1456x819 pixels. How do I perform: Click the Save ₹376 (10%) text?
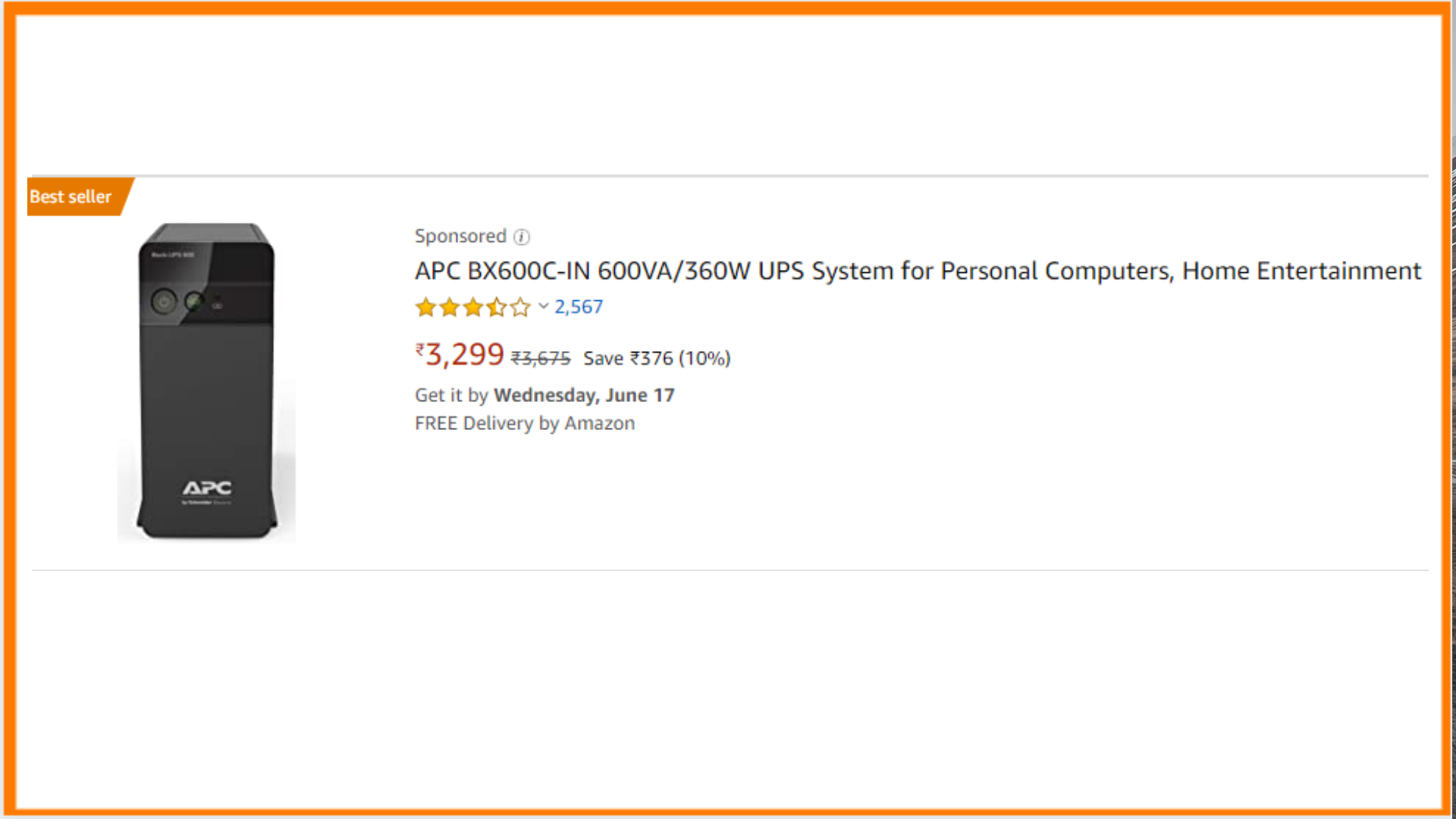coord(657,359)
